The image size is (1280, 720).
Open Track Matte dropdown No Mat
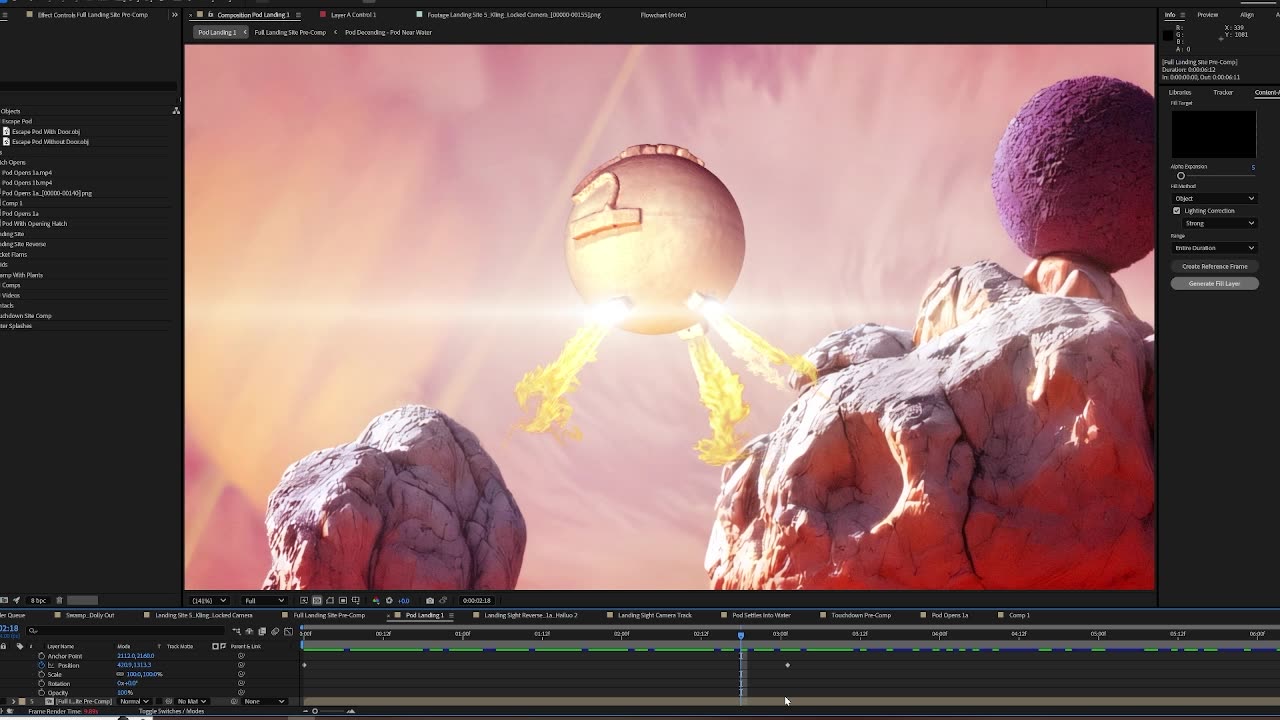192,701
